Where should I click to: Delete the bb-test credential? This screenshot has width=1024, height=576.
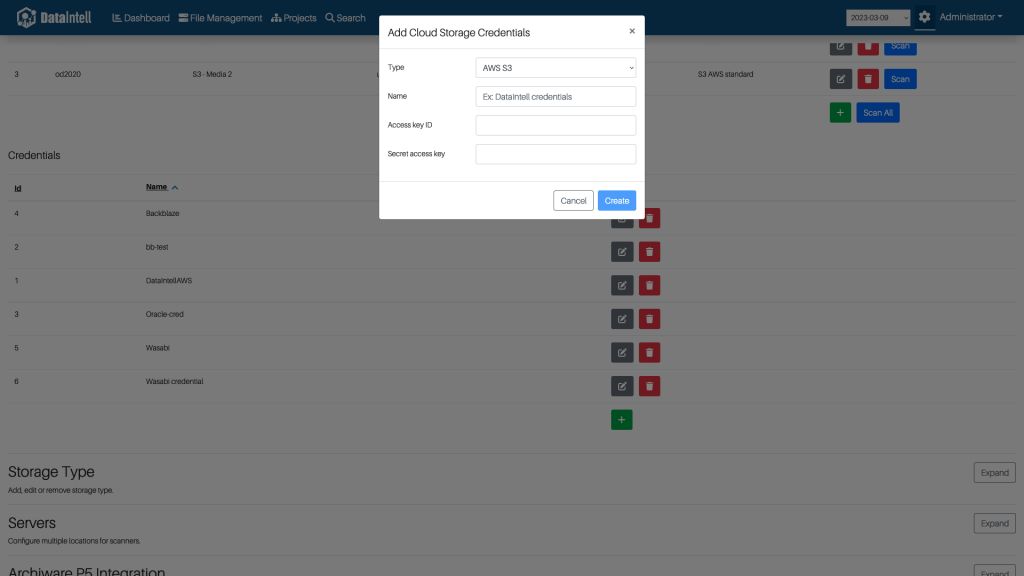(x=649, y=251)
